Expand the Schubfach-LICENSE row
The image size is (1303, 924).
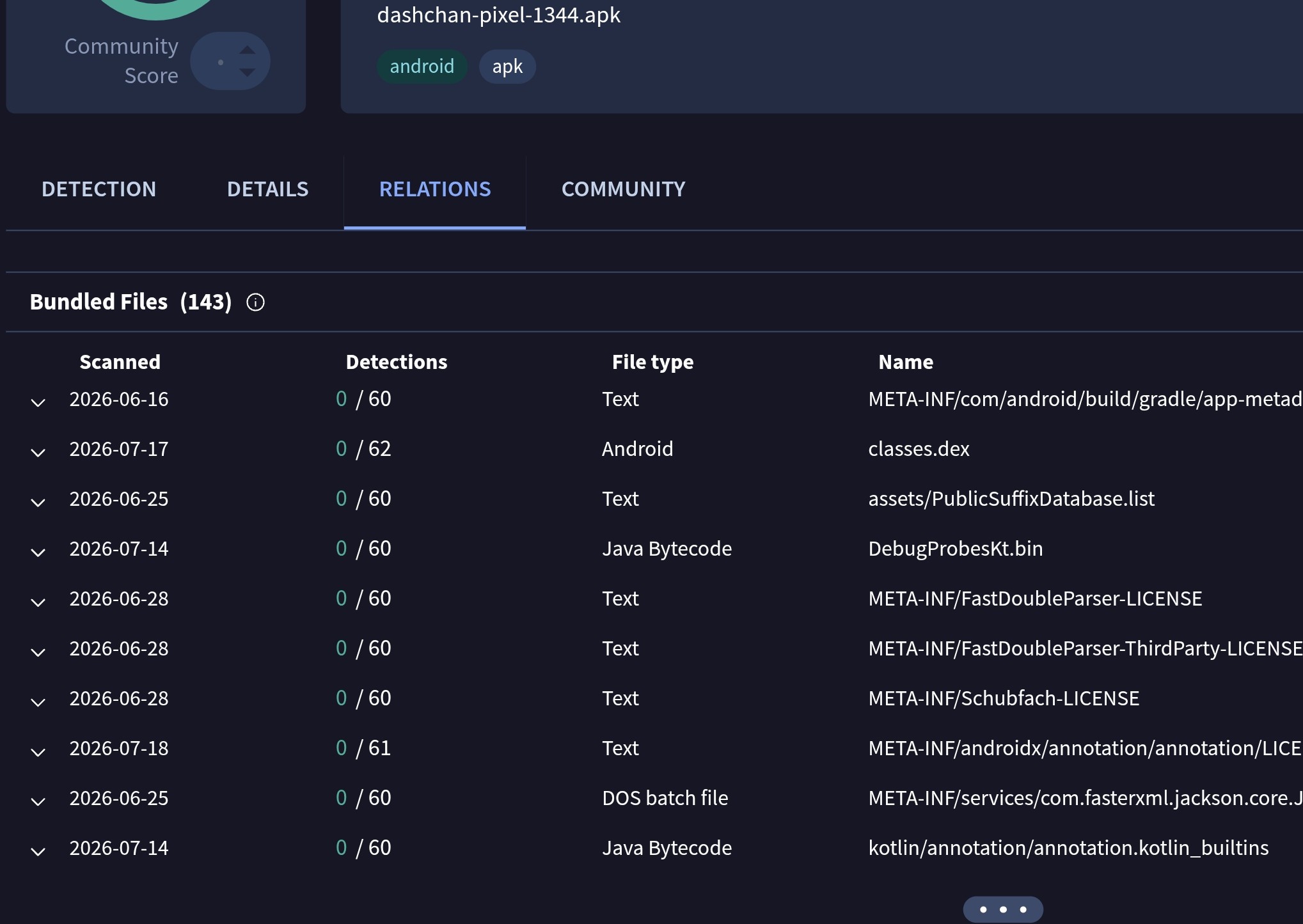38,701
